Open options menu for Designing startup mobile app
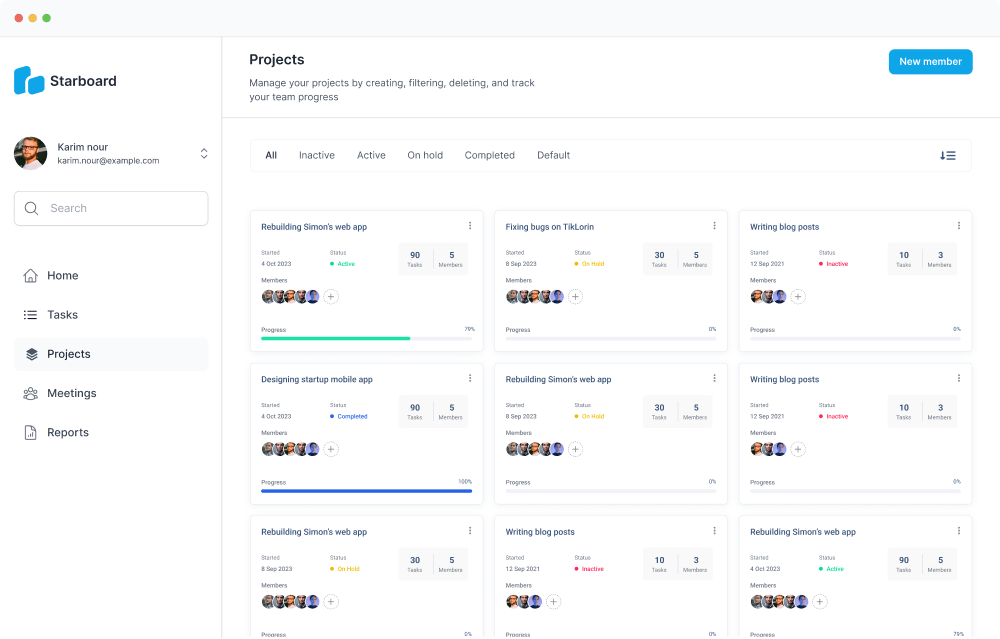1000x639 pixels. [470, 378]
